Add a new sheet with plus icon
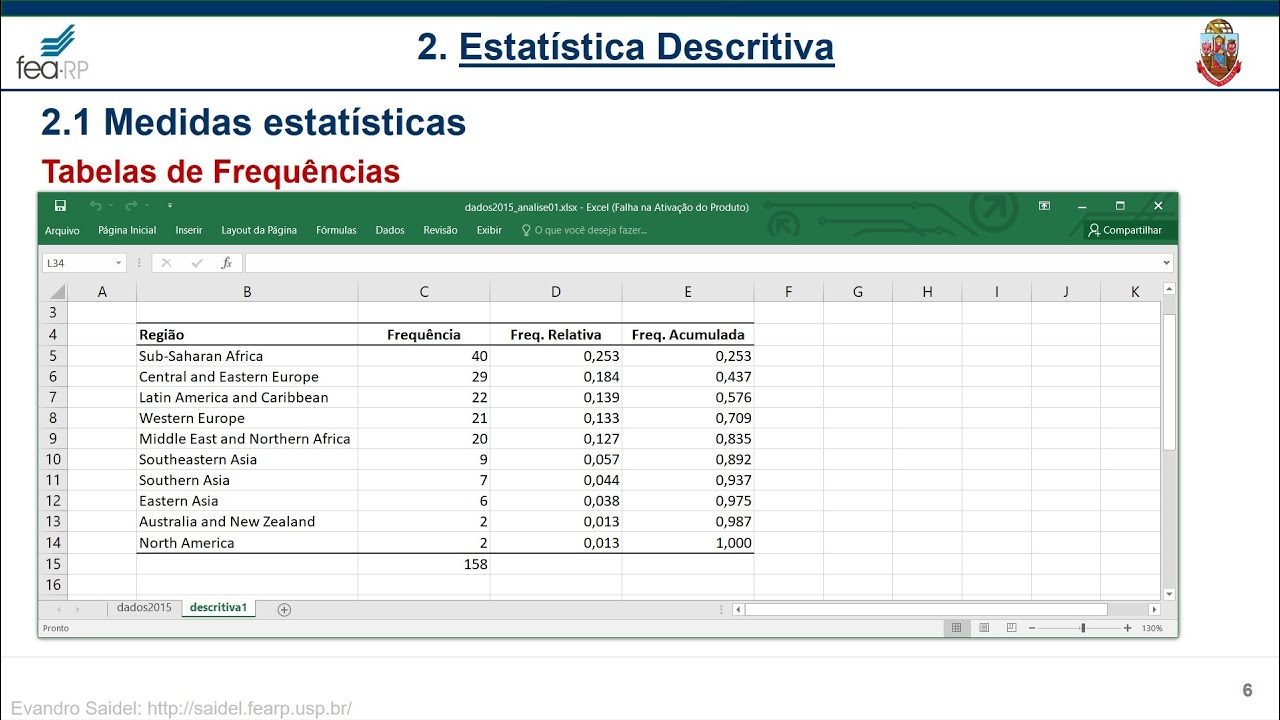 pyautogui.click(x=284, y=609)
